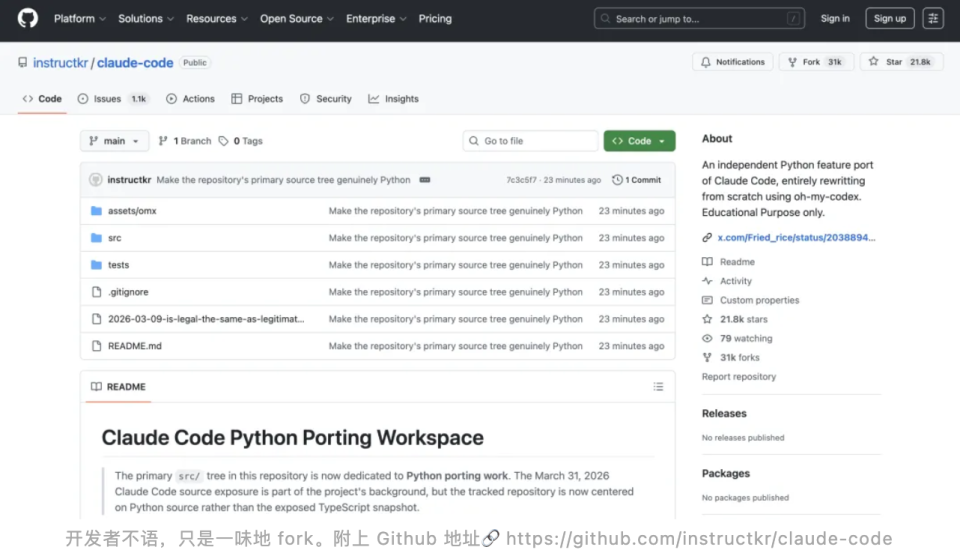Open the global settings icon beside Sign up

[x=933, y=18]
